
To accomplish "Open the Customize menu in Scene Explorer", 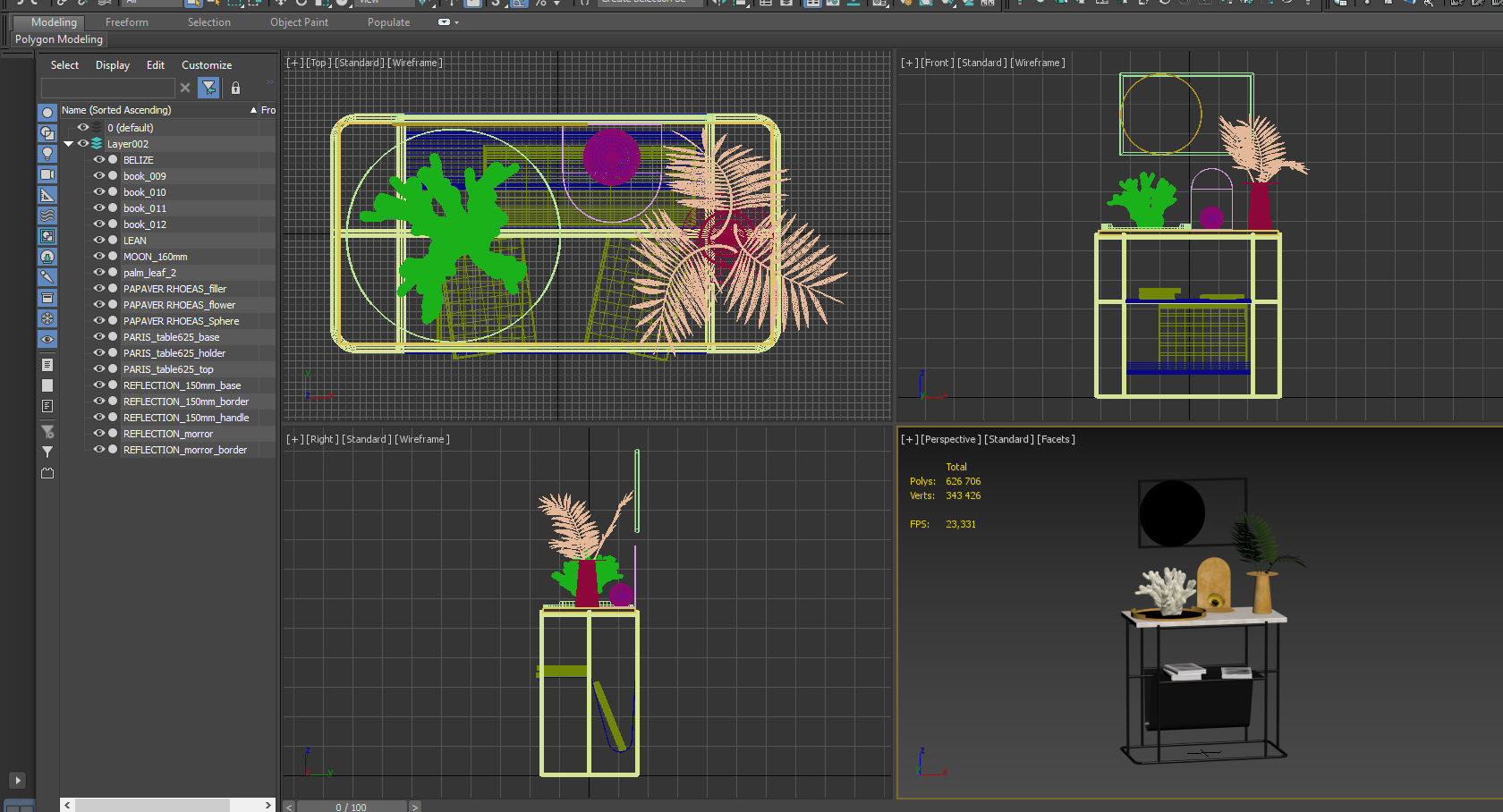I will click(x=207, y=64).
